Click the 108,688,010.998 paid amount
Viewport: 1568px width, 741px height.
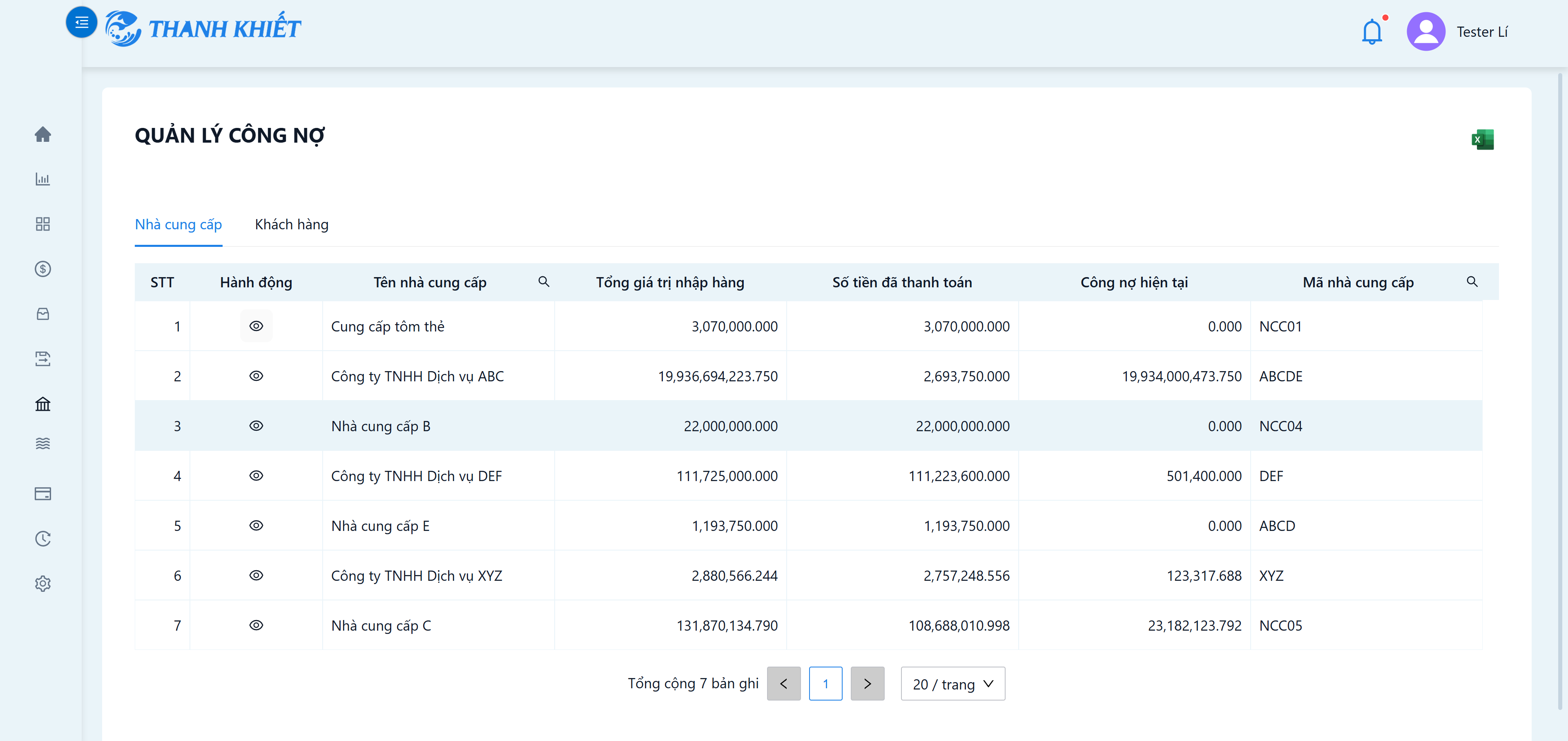pos(959,626)
